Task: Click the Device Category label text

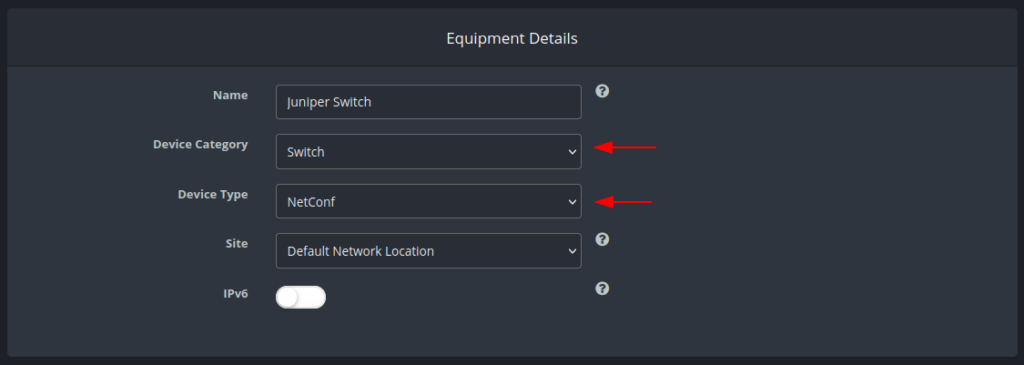Action: point(200,145)
